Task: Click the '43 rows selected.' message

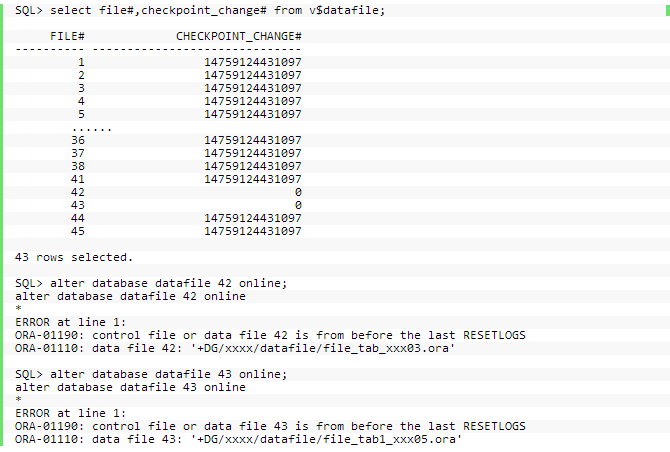Action: click(74, 257)
